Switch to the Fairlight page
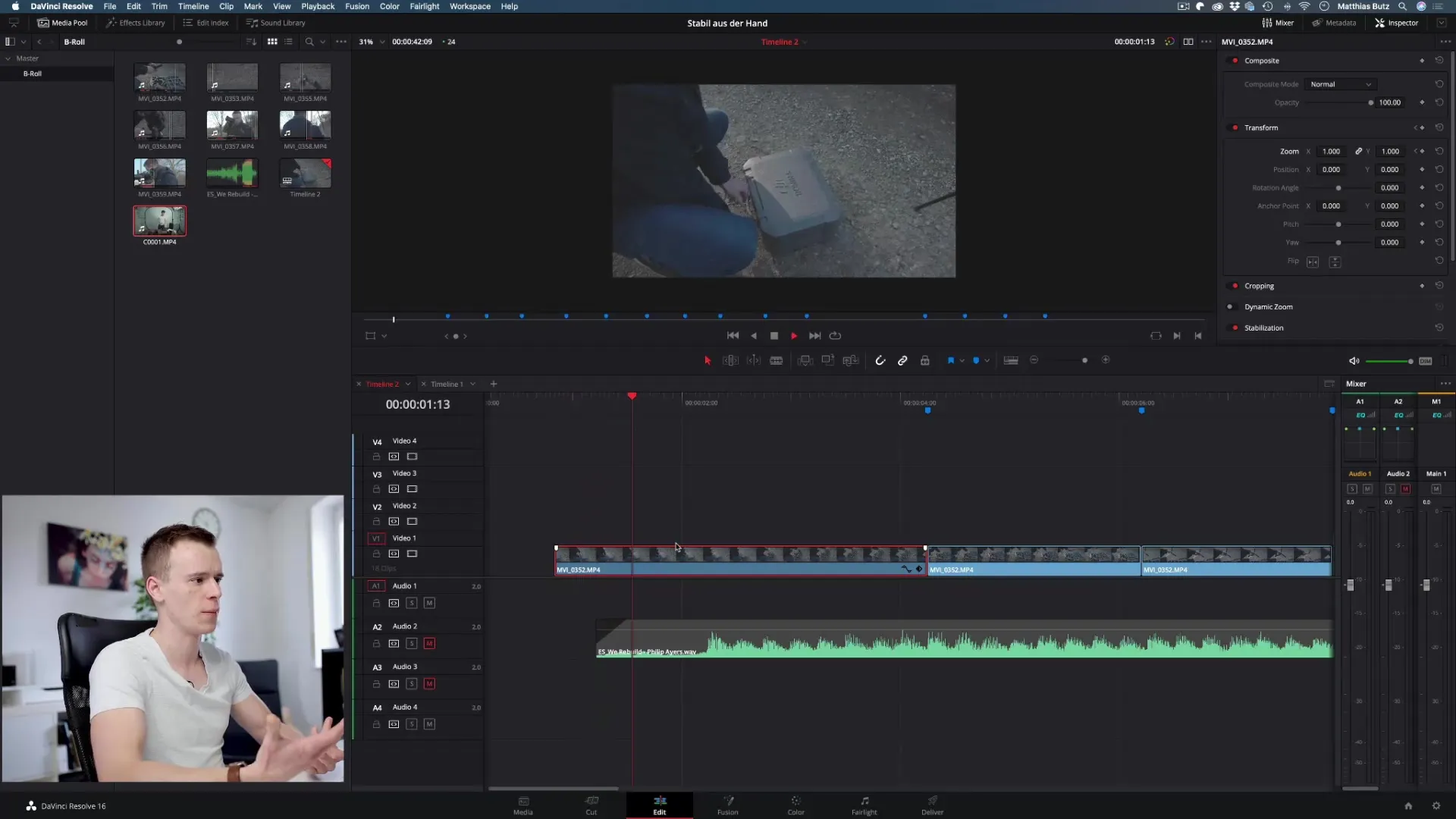1456x819 pixels. (x=864, y=805)
